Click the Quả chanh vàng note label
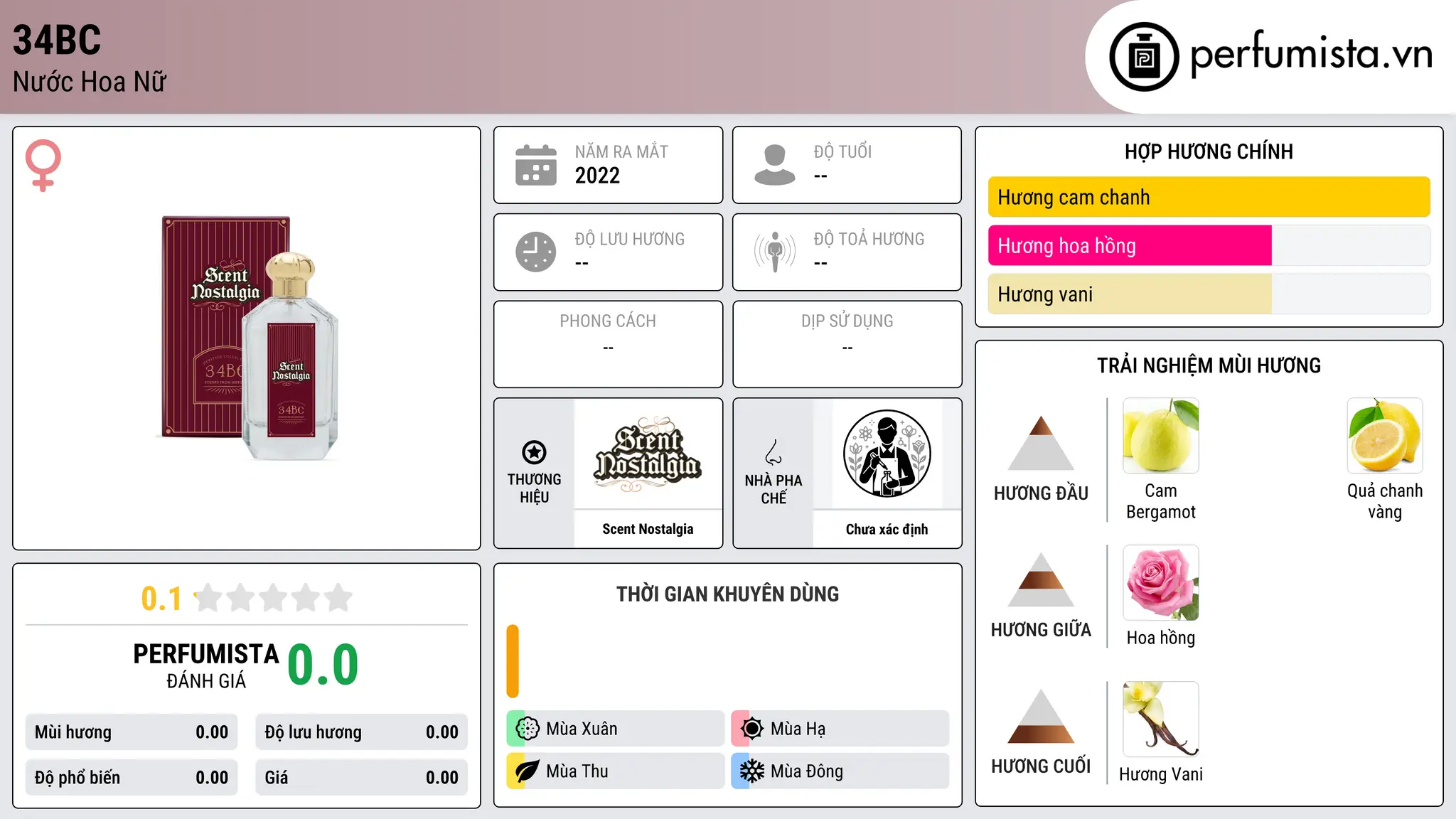 click(1385, 501)
